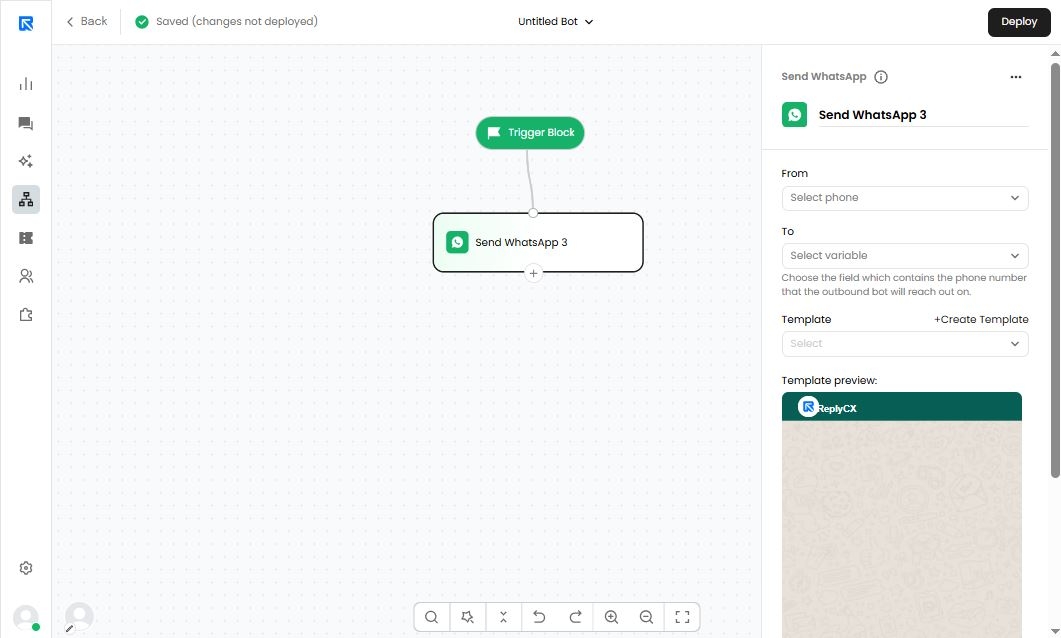Go Back to the previous page
This screenshot has width=1061, height=638.
(x=87, y=22)
